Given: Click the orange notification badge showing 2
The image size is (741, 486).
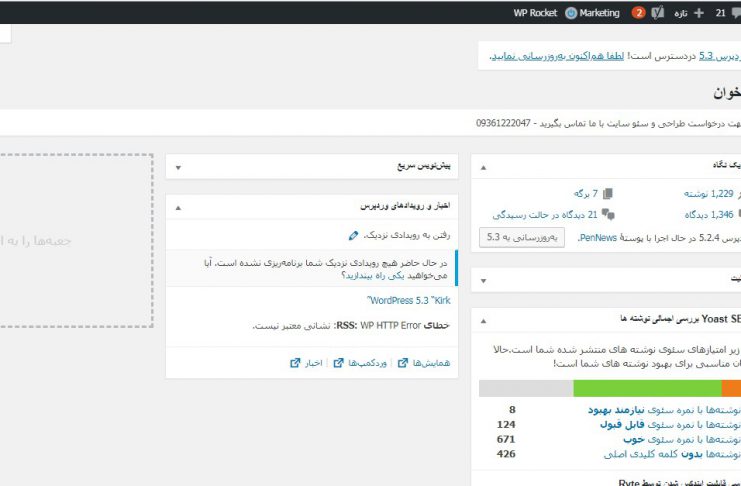Looking at the screenshot, I should pyautogui.click(x=638, y=13).
